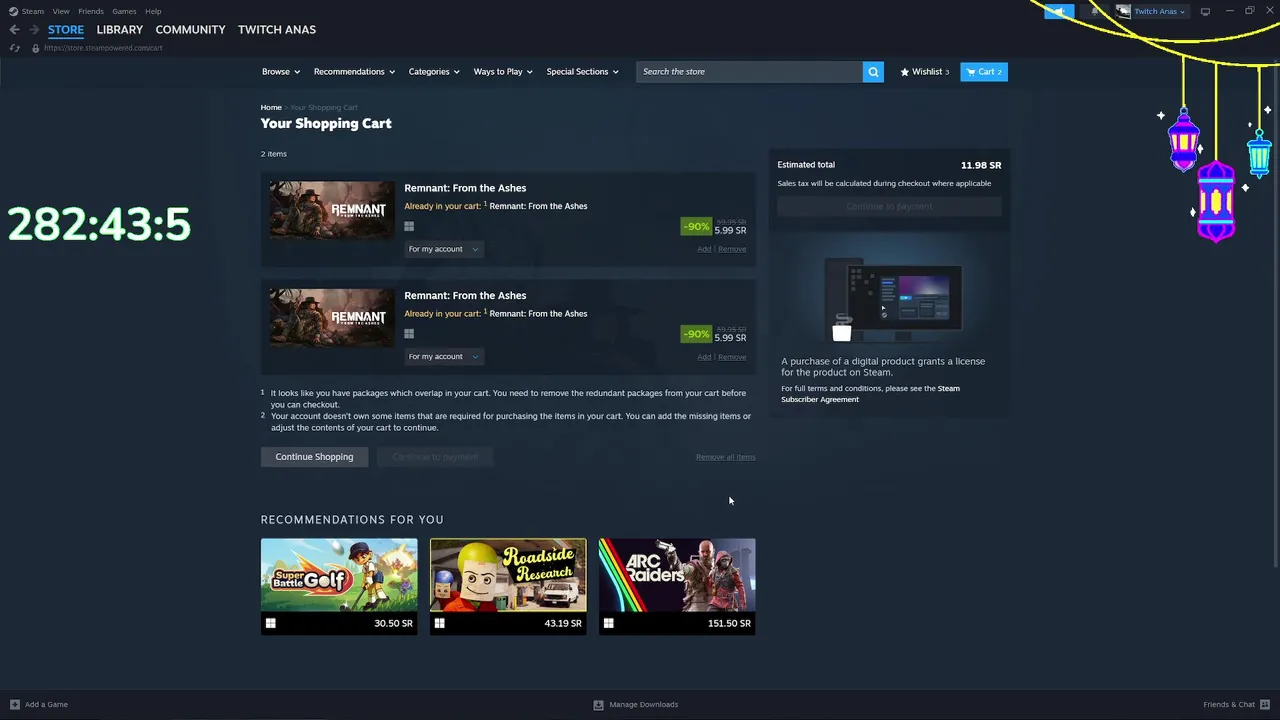Expand the Twitch Anas account dropdown
The image size is (1280, 720).
[x=1160, y=11]
